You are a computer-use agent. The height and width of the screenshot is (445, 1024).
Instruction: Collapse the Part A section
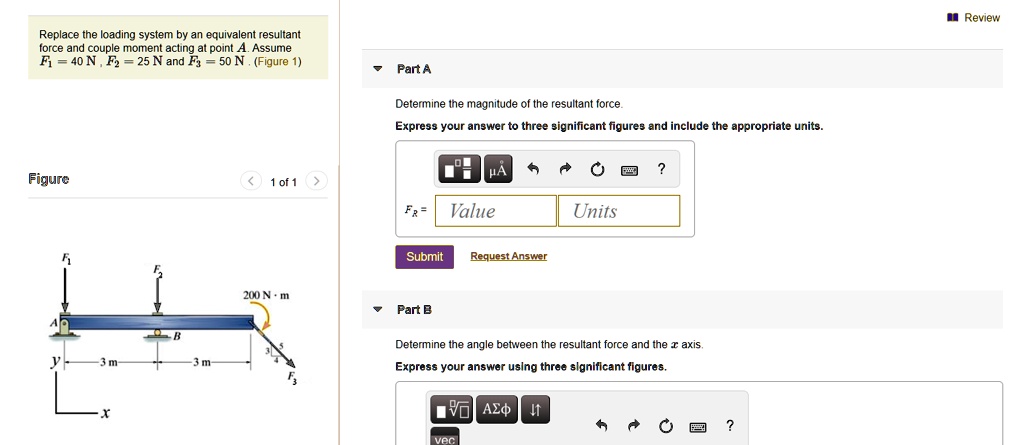(377, 69)
